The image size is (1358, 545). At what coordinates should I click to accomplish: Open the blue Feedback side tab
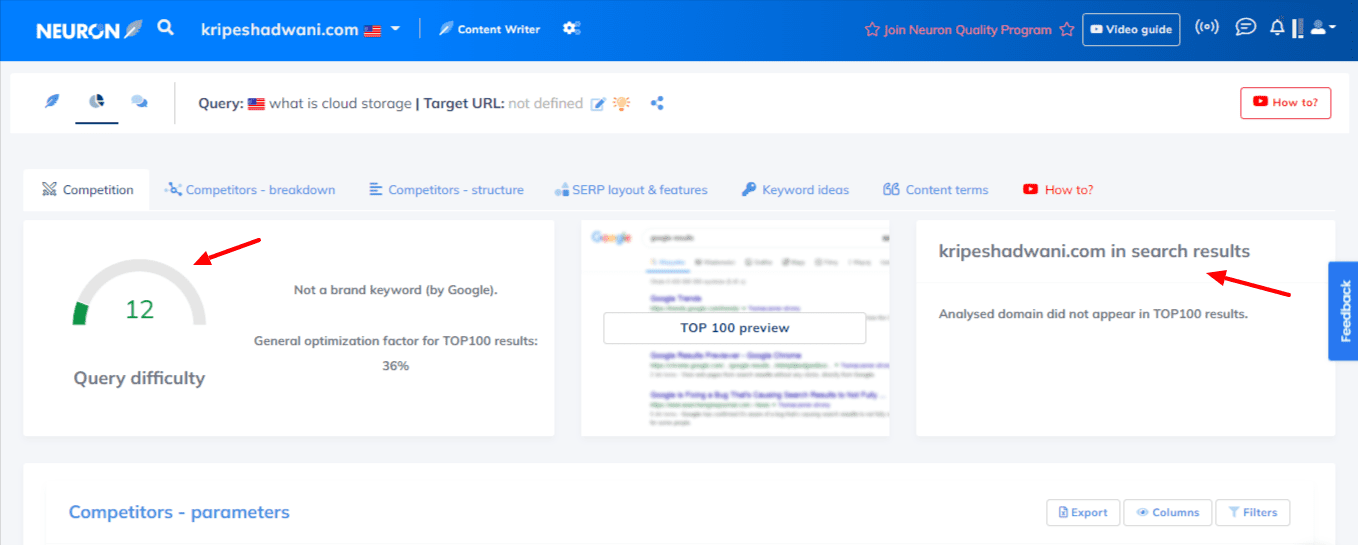tap(1343, 311)
